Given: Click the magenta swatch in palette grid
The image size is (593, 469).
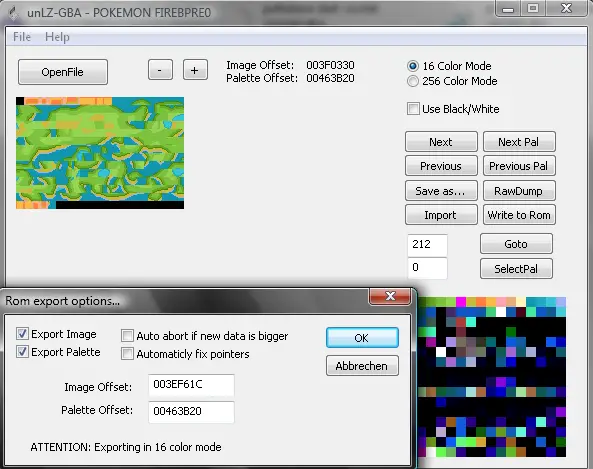Looking at the screenshot, I should pyautogui.click(x=461, y=301).
